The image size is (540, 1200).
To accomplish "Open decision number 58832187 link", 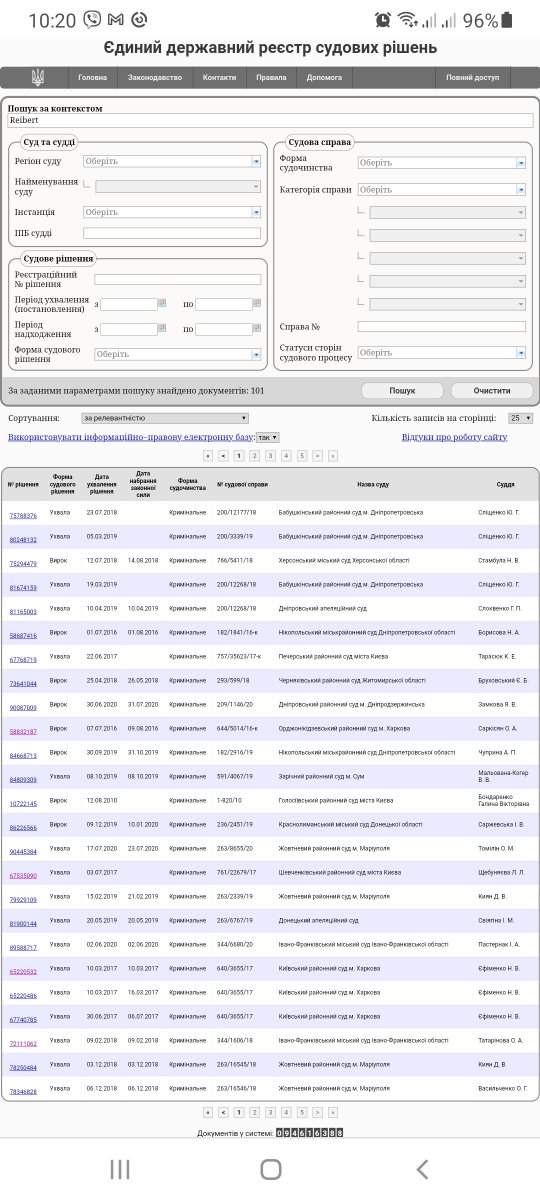I will click(23, 732).
